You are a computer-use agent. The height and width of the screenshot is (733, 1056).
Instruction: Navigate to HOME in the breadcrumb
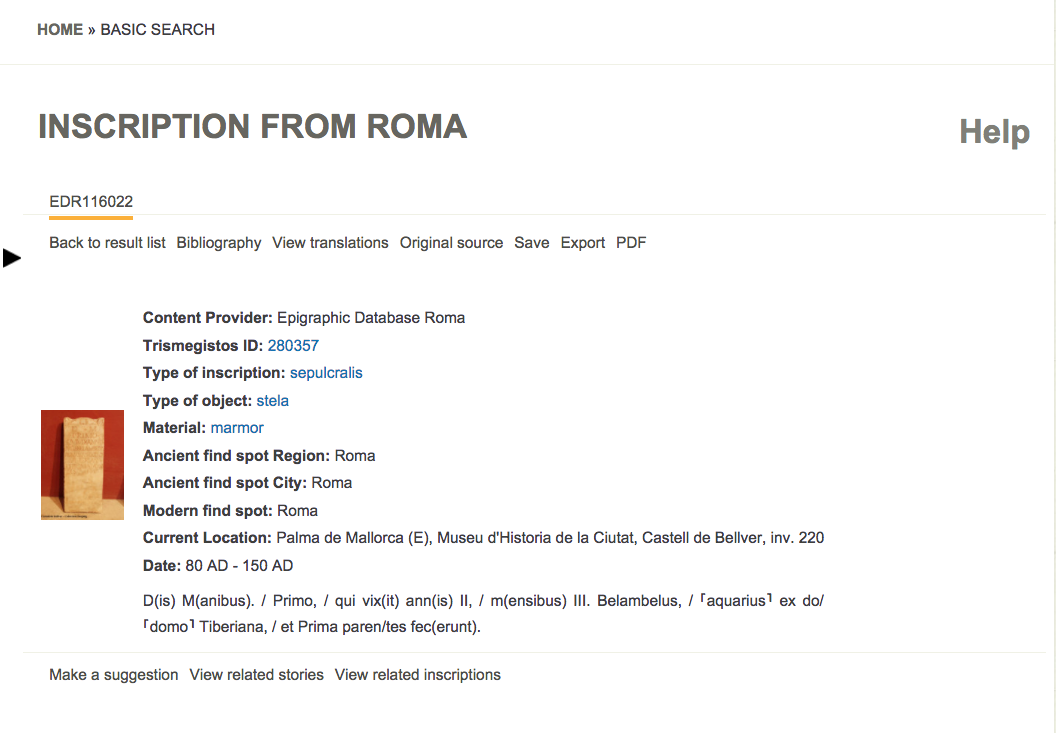[x=60, y=29]
